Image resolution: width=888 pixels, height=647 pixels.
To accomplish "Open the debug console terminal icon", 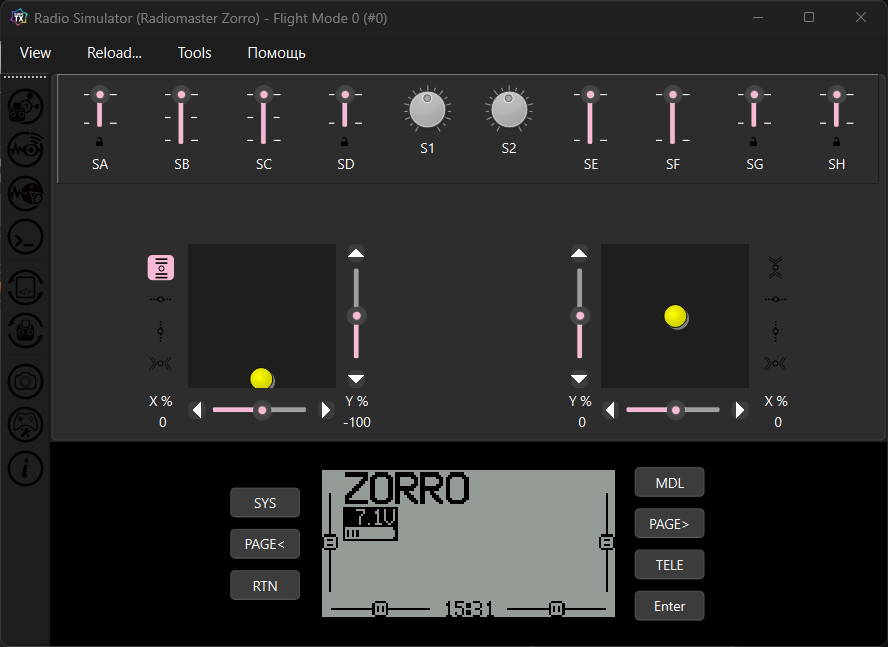I will (x=25, y=237).
